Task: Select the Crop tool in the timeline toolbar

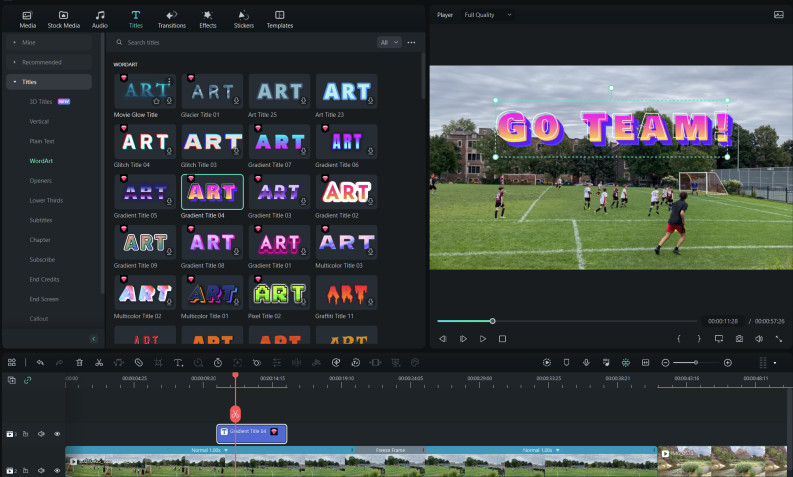Action: click(x=158, y=362)
